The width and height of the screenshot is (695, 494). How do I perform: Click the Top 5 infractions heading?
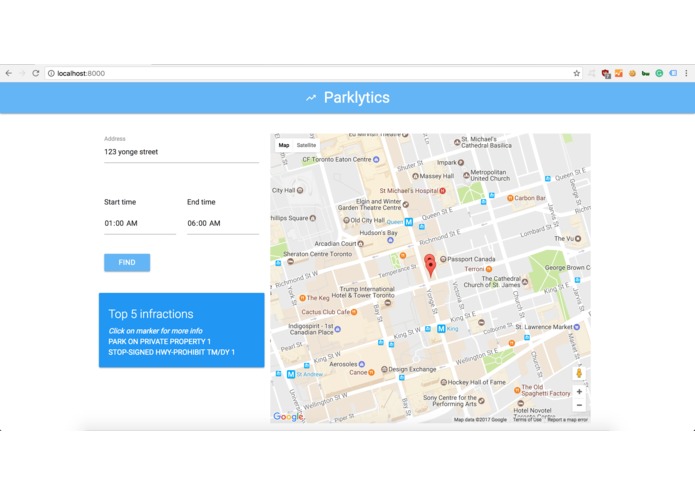click(151, 314)
